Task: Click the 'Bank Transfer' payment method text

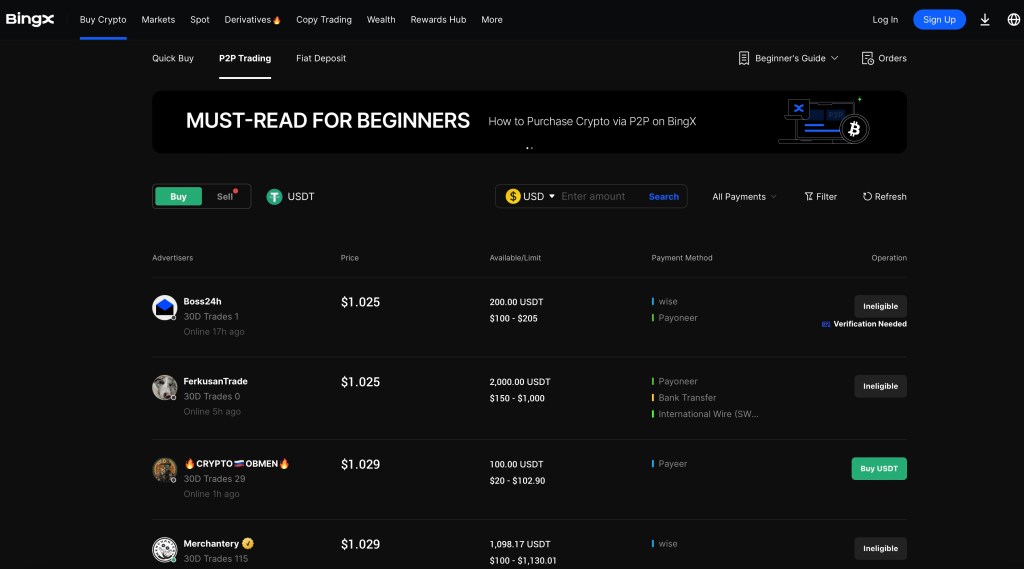Action: 687,397
